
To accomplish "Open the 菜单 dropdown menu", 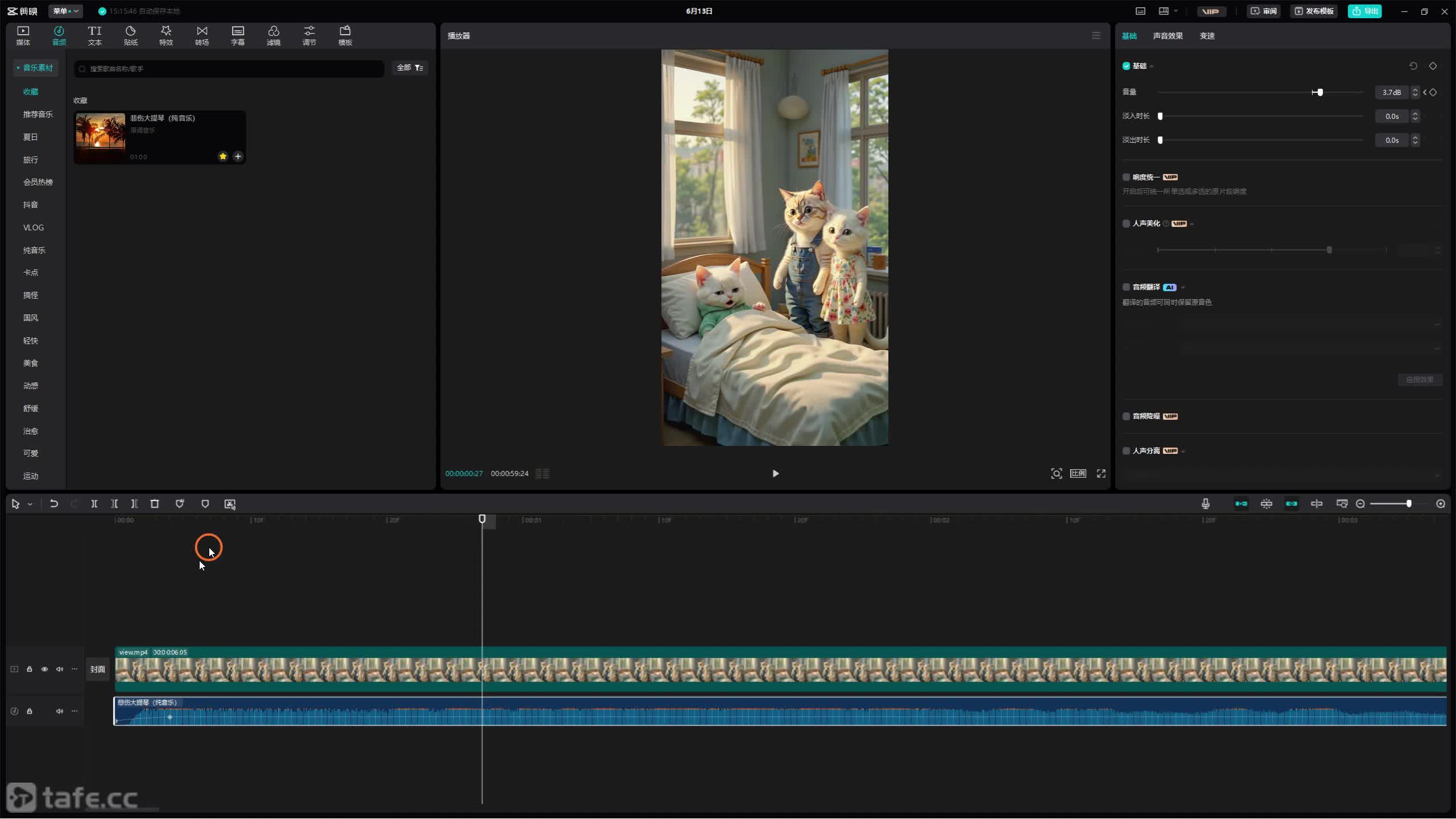I will click(x=66, y=11).
